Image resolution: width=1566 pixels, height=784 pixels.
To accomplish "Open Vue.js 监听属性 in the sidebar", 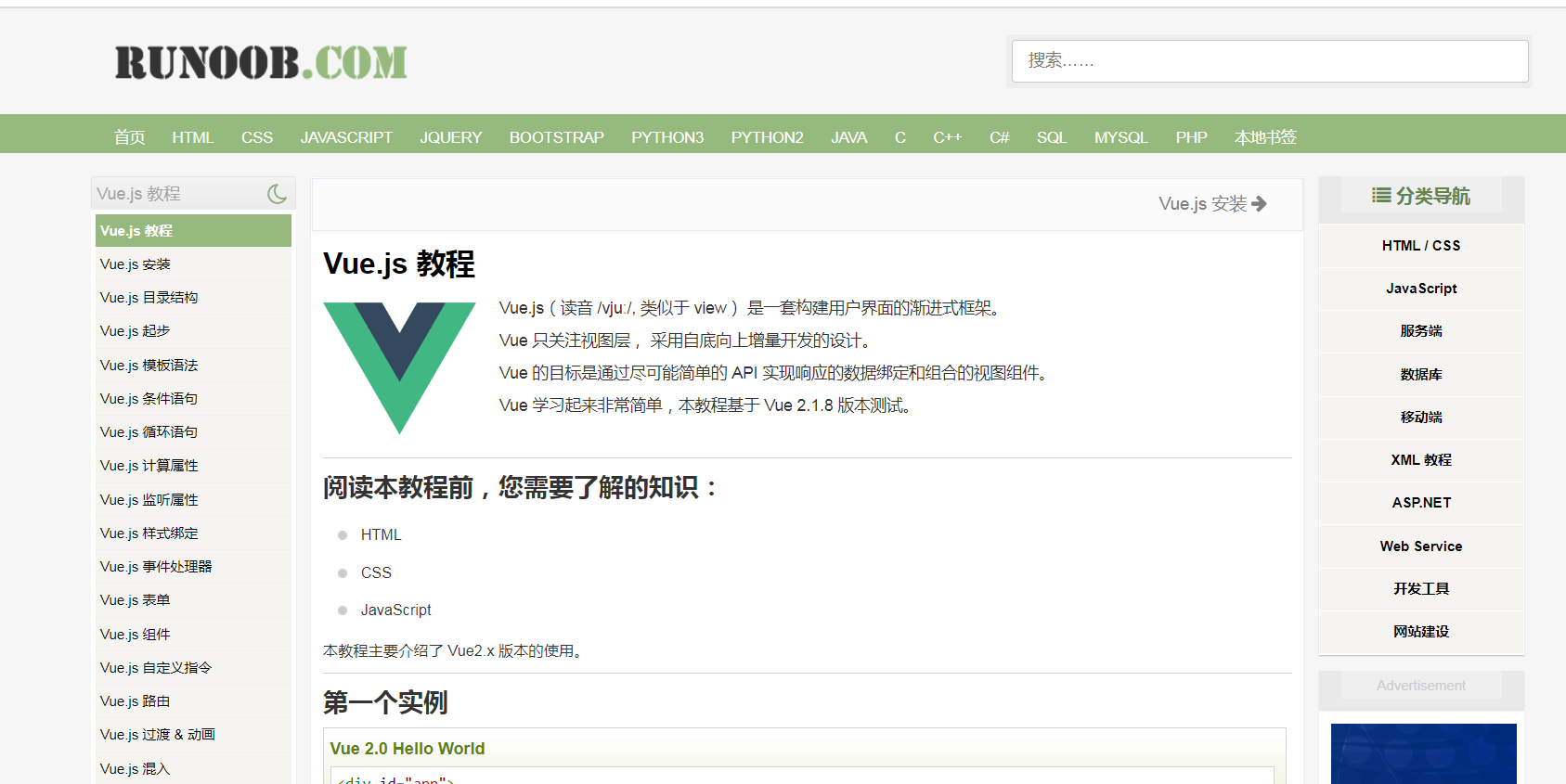I will tap(193, 500).
